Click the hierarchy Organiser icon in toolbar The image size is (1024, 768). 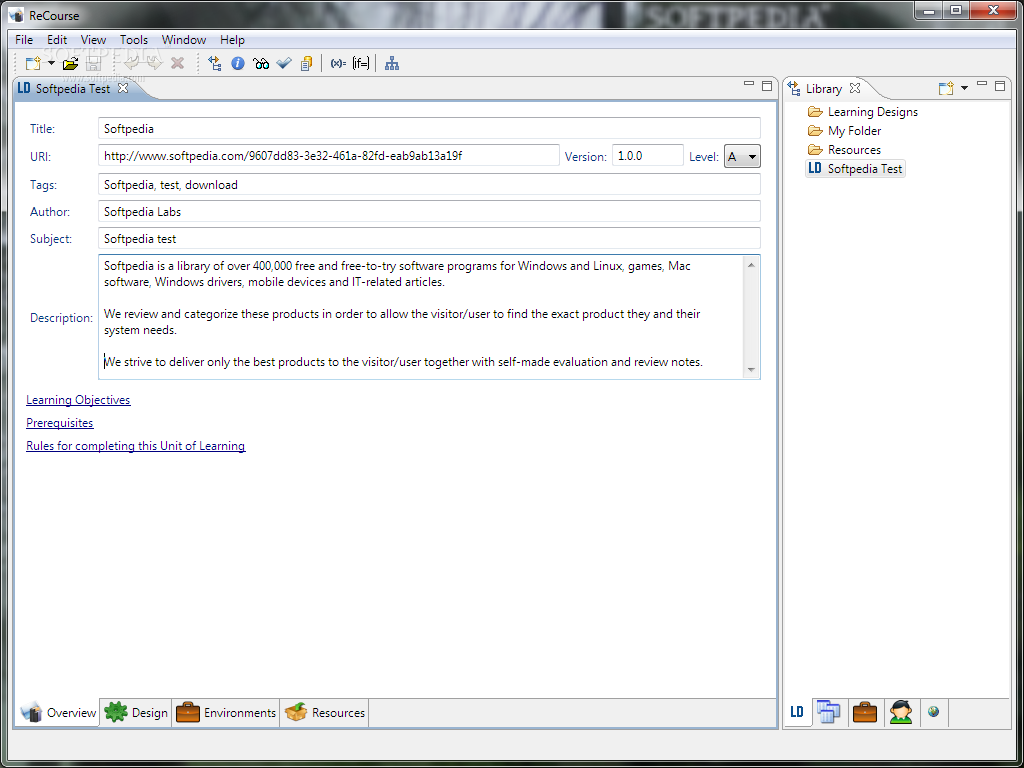click(x=392, y=63)
